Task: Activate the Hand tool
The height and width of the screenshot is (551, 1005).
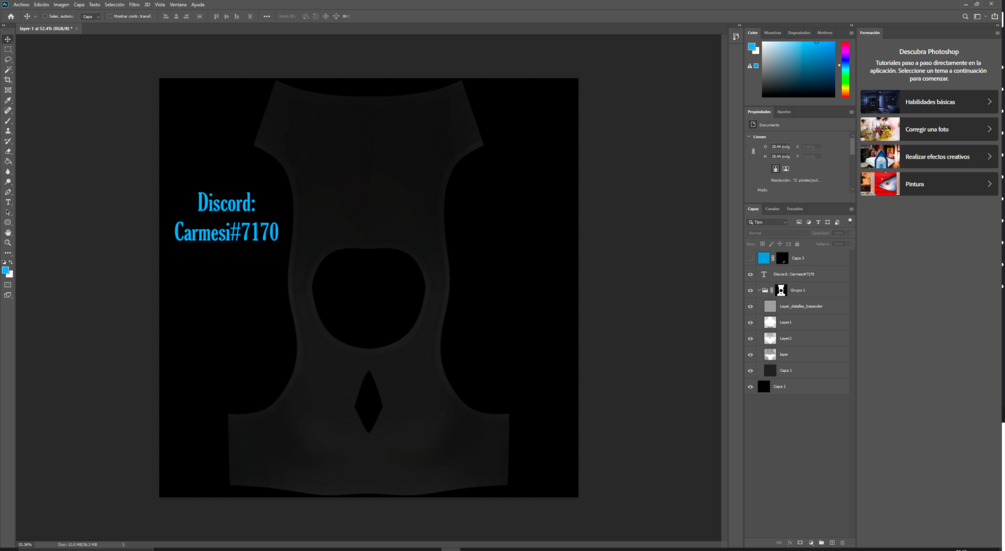Action: [8, 233]
